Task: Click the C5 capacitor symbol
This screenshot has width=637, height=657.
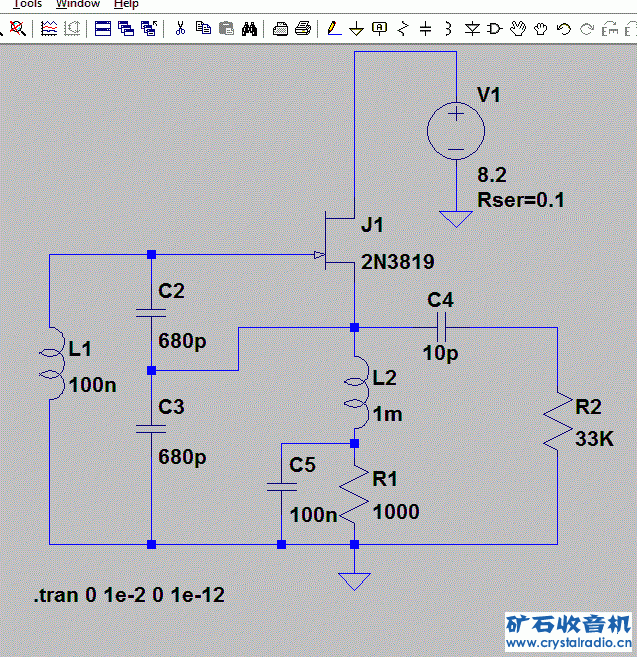Action: click(x=282, y=486)
